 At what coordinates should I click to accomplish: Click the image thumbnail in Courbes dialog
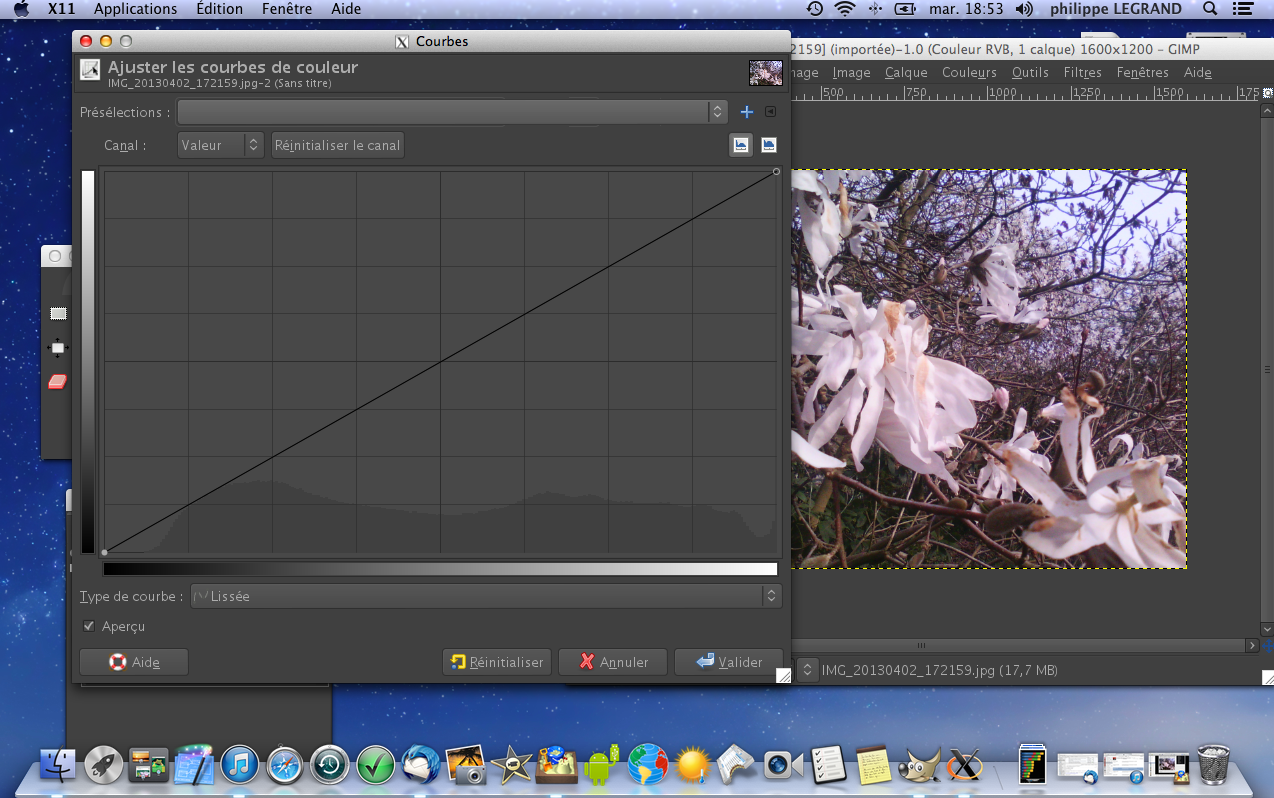(765, 72)
